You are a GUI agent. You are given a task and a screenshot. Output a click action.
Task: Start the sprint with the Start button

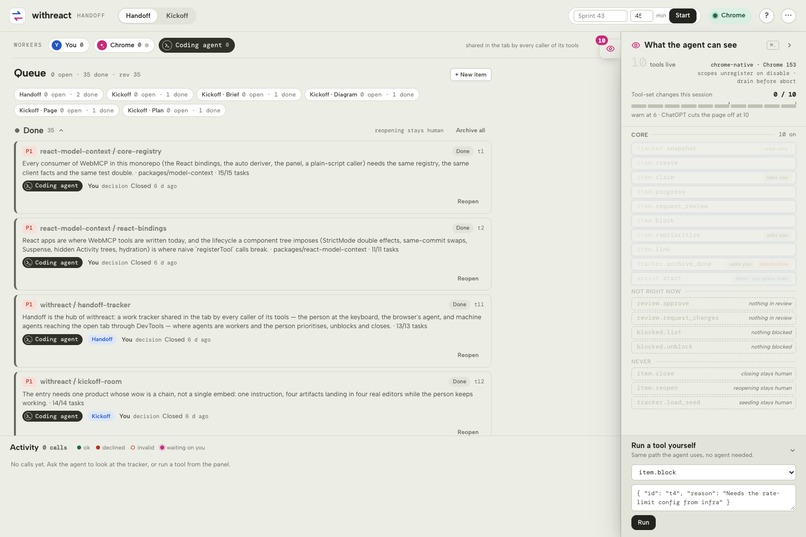pyautogui.click(x=683, y=15)
